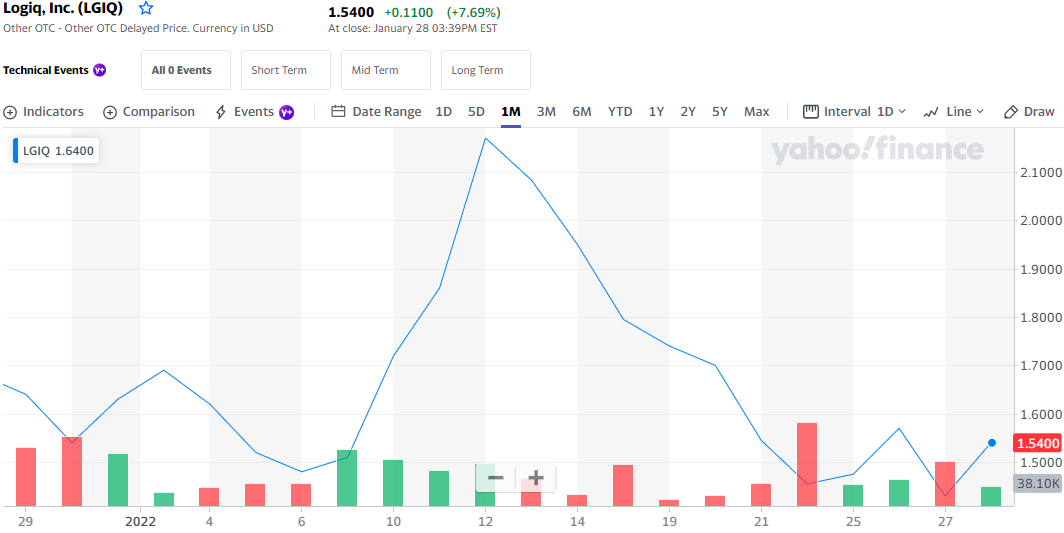Expand the Line chart type dropdown
The width and height of the screenshot is (1064, 533).
[953, 112]
